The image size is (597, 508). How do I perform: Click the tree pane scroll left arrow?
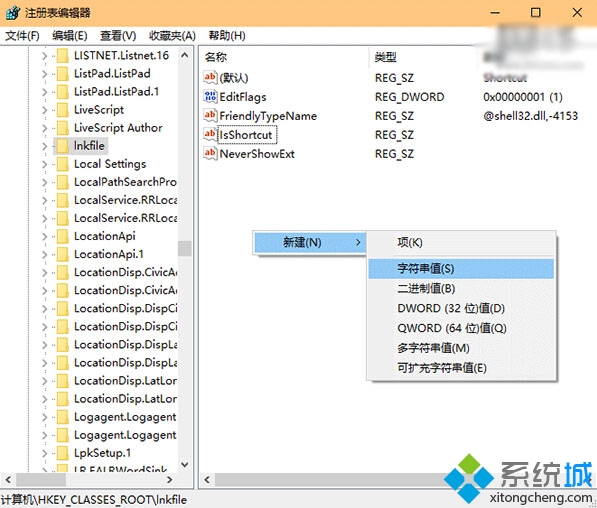(8, 480)
